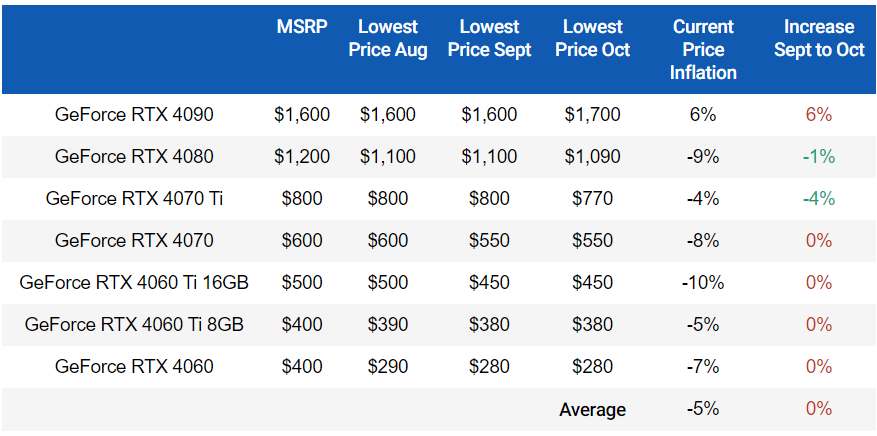Screen dimensions: 877x436
Task: Click the Lowest Price Sept header
Action: (x=489, y=38)
